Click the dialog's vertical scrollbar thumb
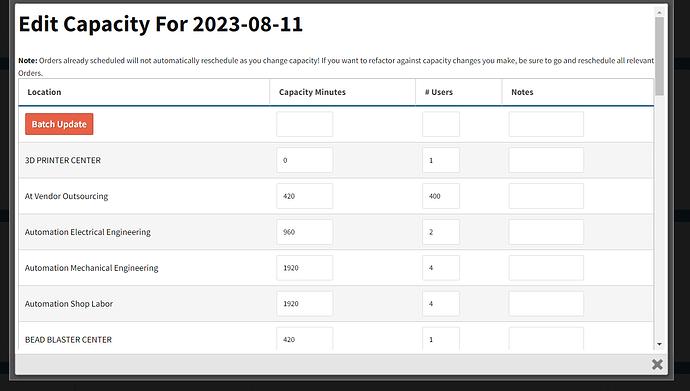The height and width of the screenshot is (391, 690). pos(659,56)
